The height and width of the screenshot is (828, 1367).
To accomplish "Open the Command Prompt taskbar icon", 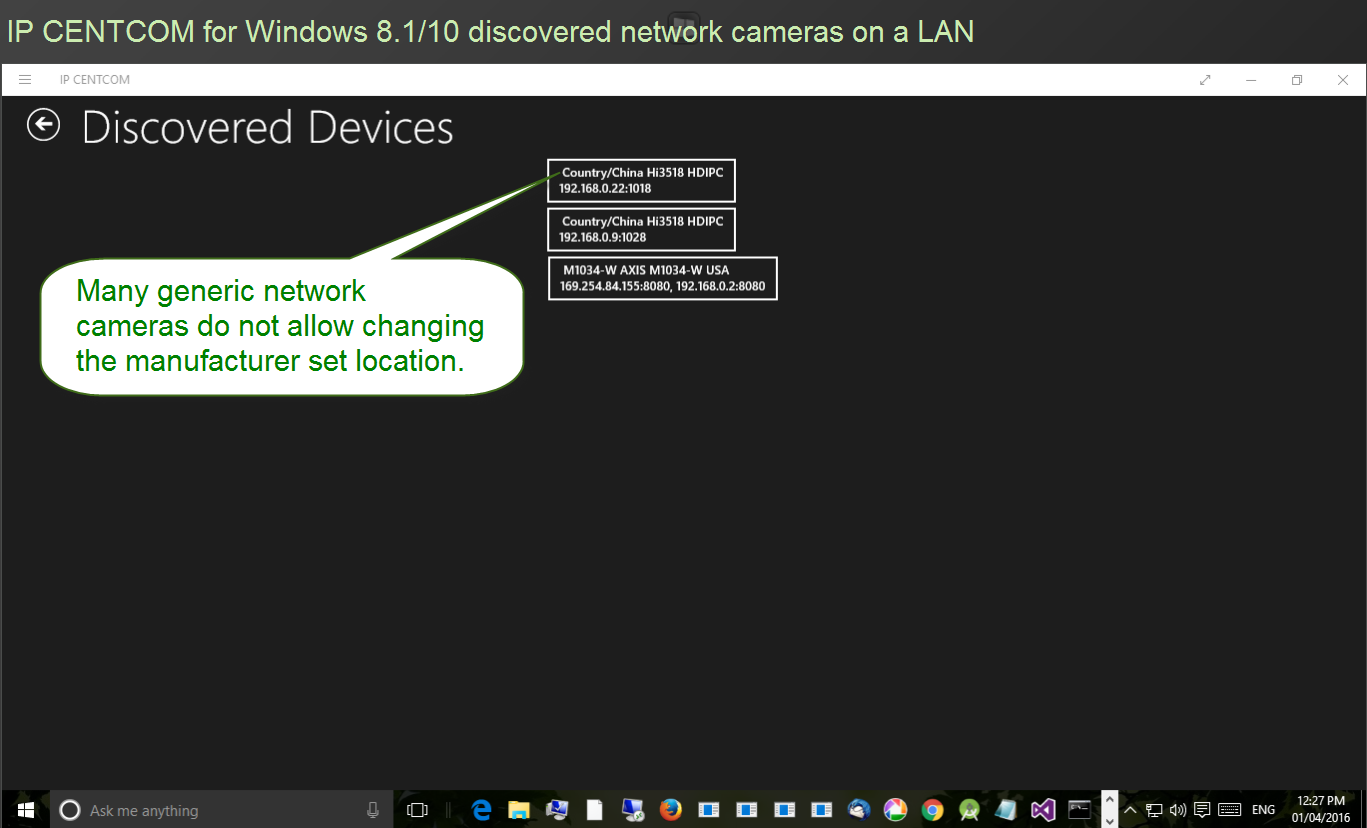I will tap(1079, 810).
